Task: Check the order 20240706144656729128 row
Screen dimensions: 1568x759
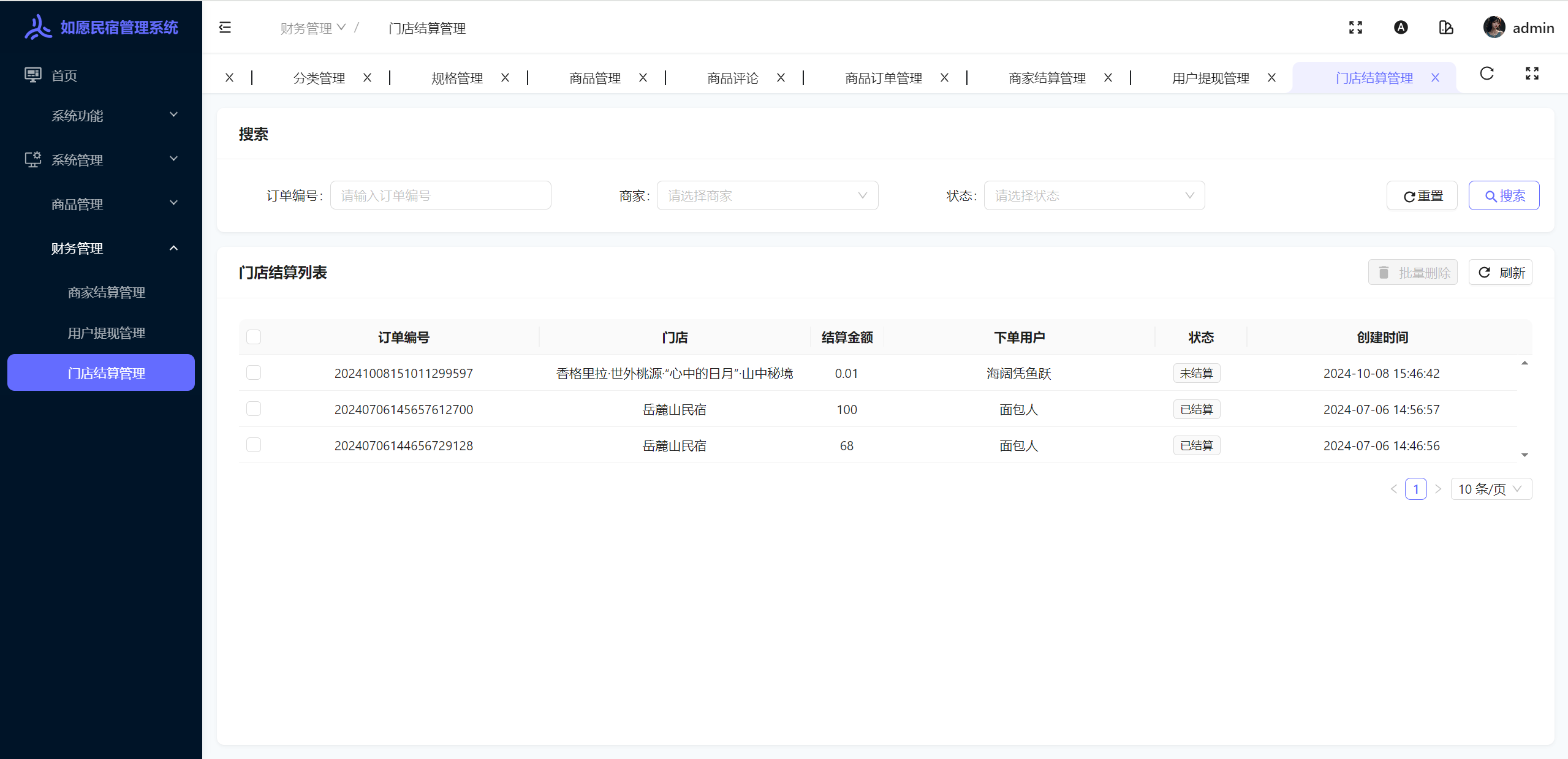Action: pyautogui.click(x=254, y=445)
